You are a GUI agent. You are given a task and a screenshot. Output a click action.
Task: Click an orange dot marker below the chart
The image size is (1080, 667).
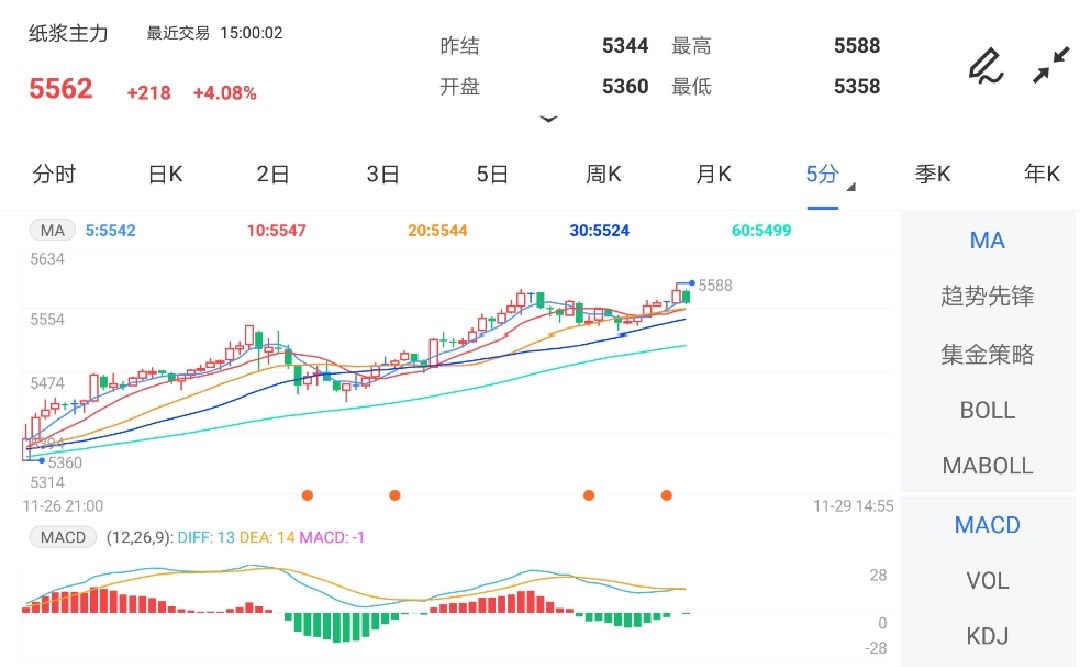tap(307, 494)
